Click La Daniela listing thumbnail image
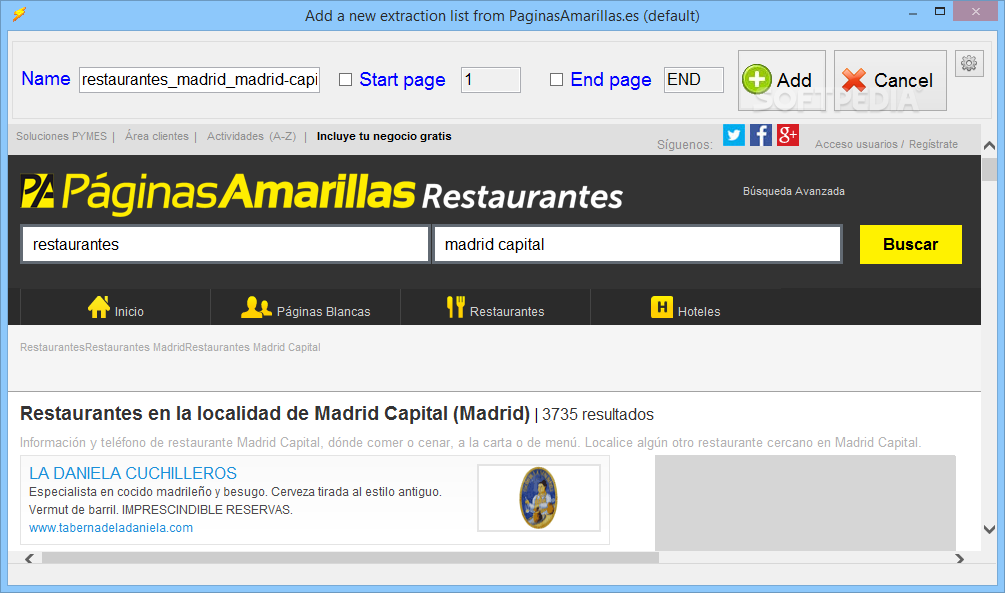 point(538,498)
